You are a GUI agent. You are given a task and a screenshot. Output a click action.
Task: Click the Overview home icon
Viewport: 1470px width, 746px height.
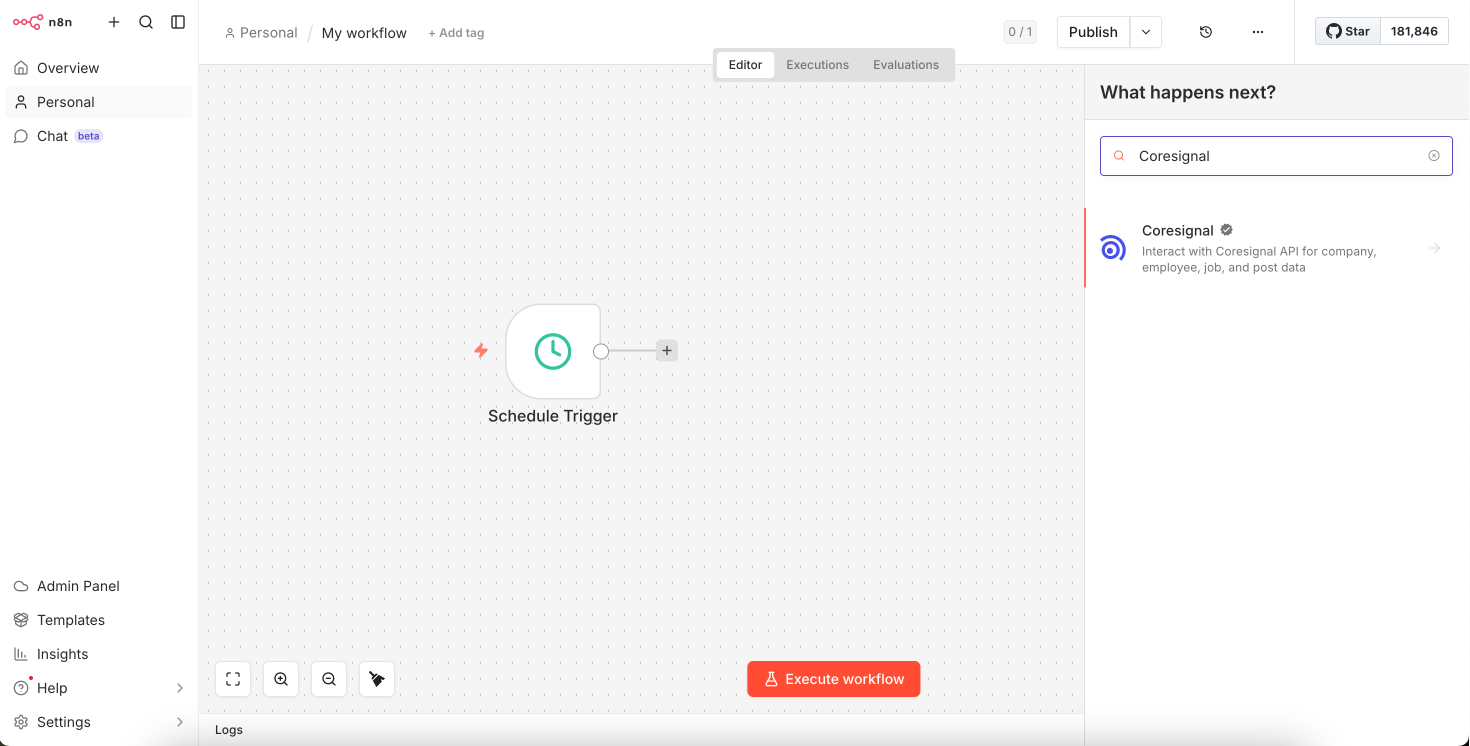(21, 68)
